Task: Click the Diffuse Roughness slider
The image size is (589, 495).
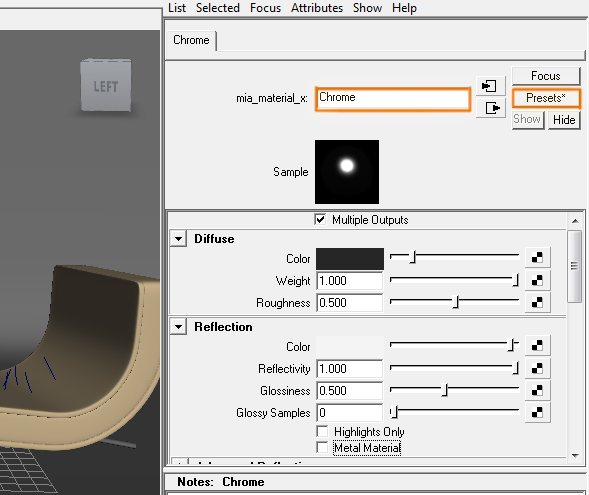Action: [x=455, y=302]
